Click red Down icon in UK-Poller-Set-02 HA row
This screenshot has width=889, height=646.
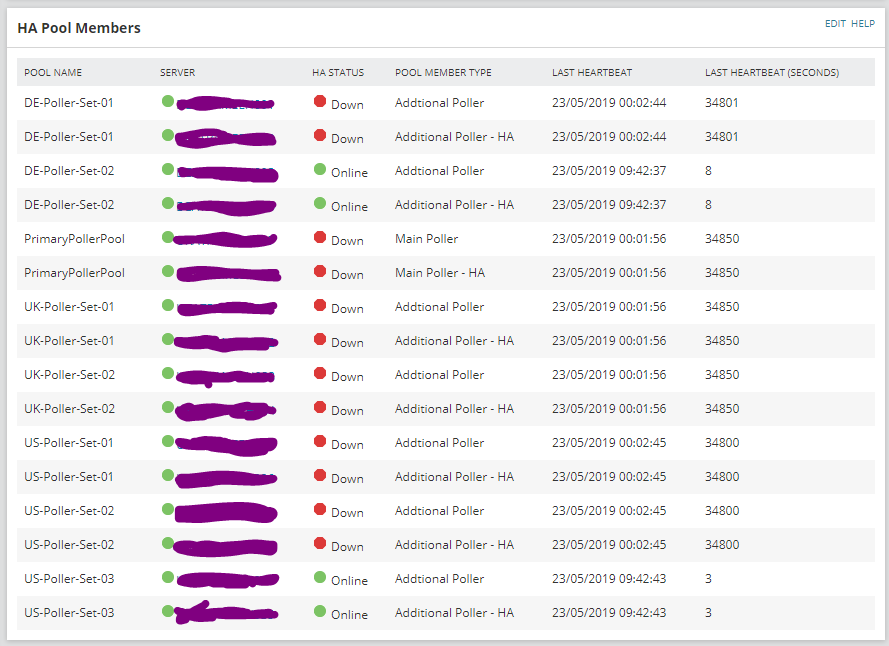coord(320,408)
